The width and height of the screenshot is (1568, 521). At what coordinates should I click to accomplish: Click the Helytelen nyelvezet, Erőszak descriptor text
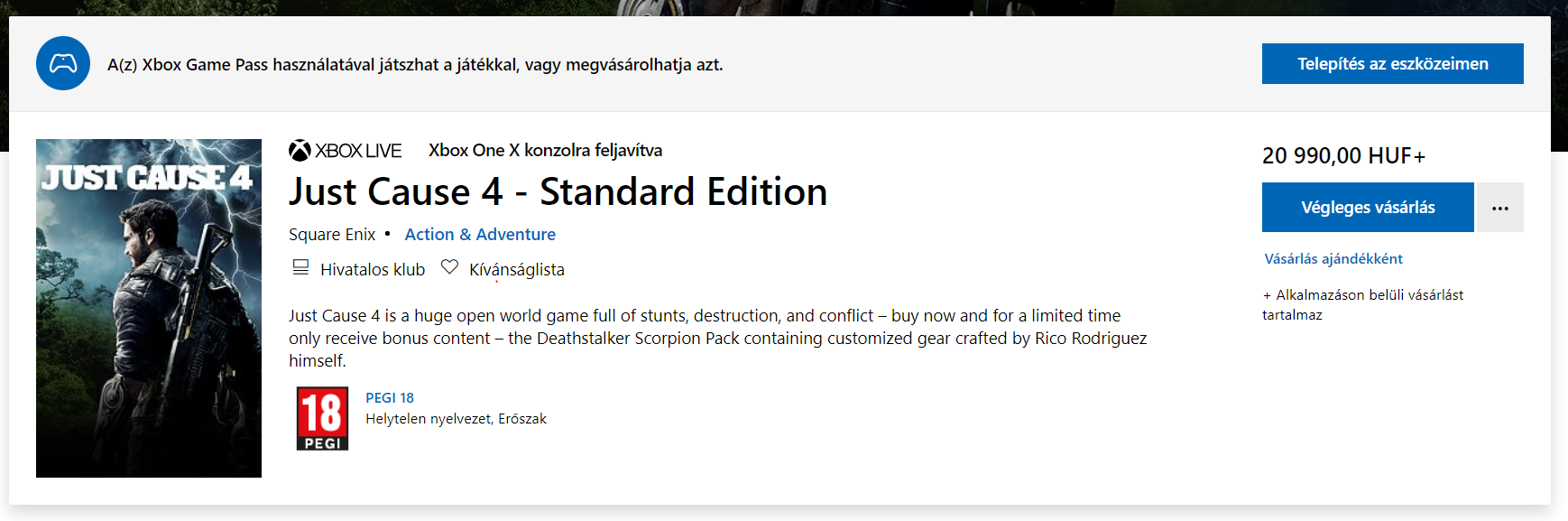point(456,419)
